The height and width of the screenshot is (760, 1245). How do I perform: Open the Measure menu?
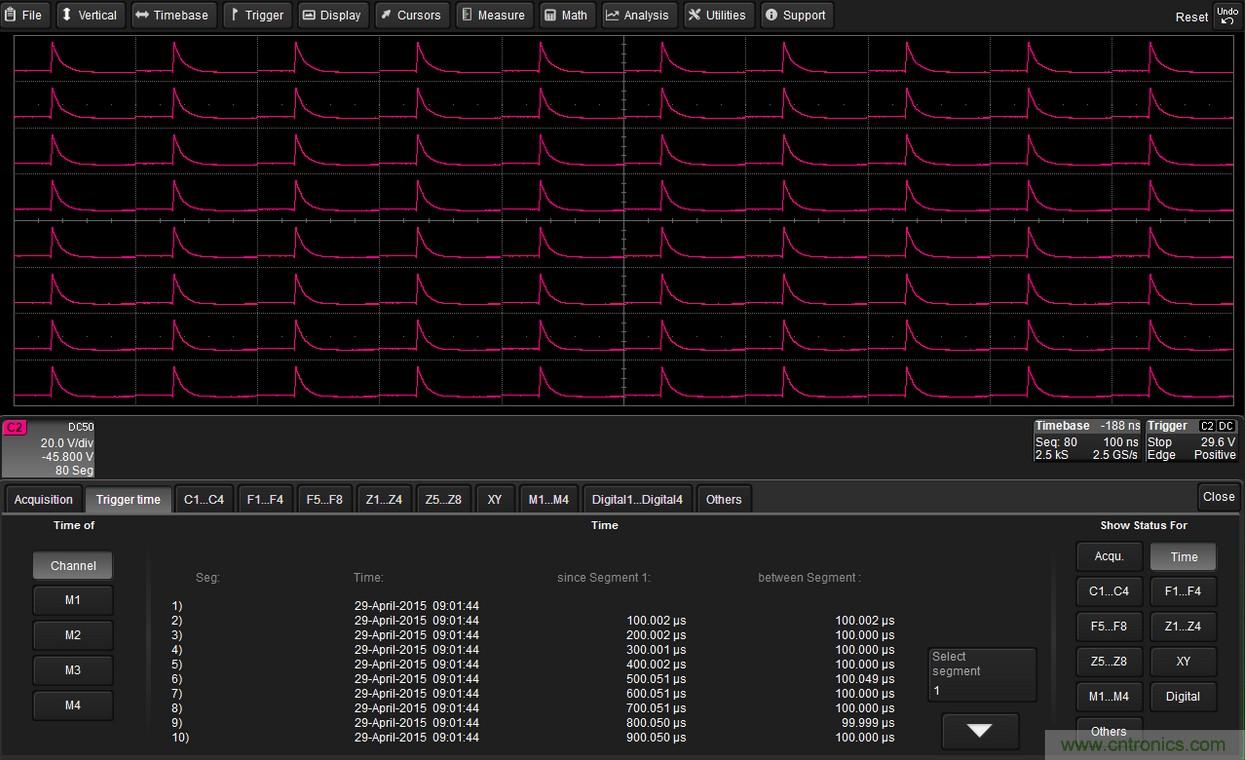click(494, 15)
